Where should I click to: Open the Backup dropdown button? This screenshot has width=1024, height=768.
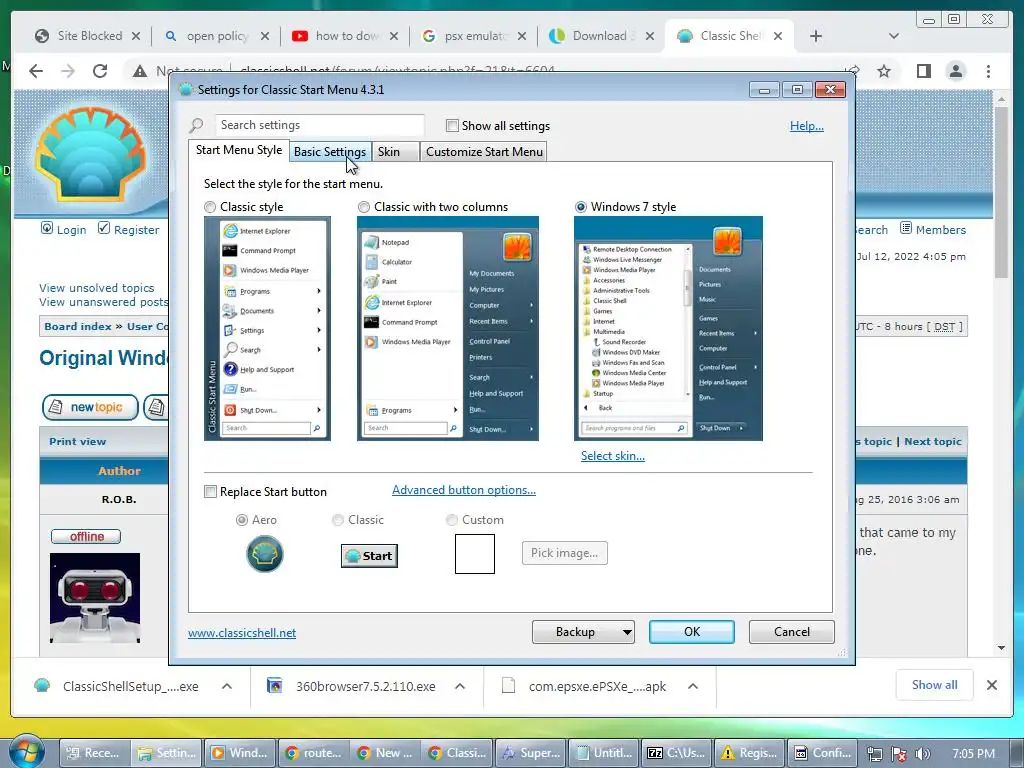point(583,632)
